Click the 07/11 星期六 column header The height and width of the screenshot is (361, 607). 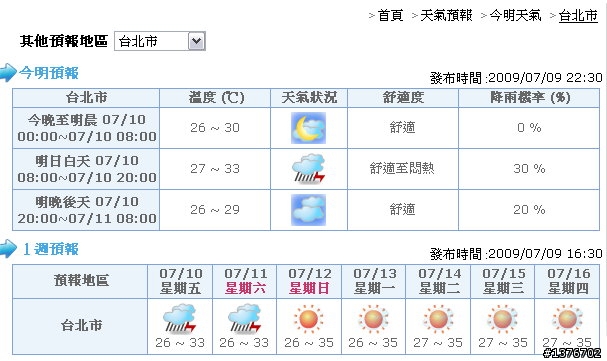(x=245, y=281)
